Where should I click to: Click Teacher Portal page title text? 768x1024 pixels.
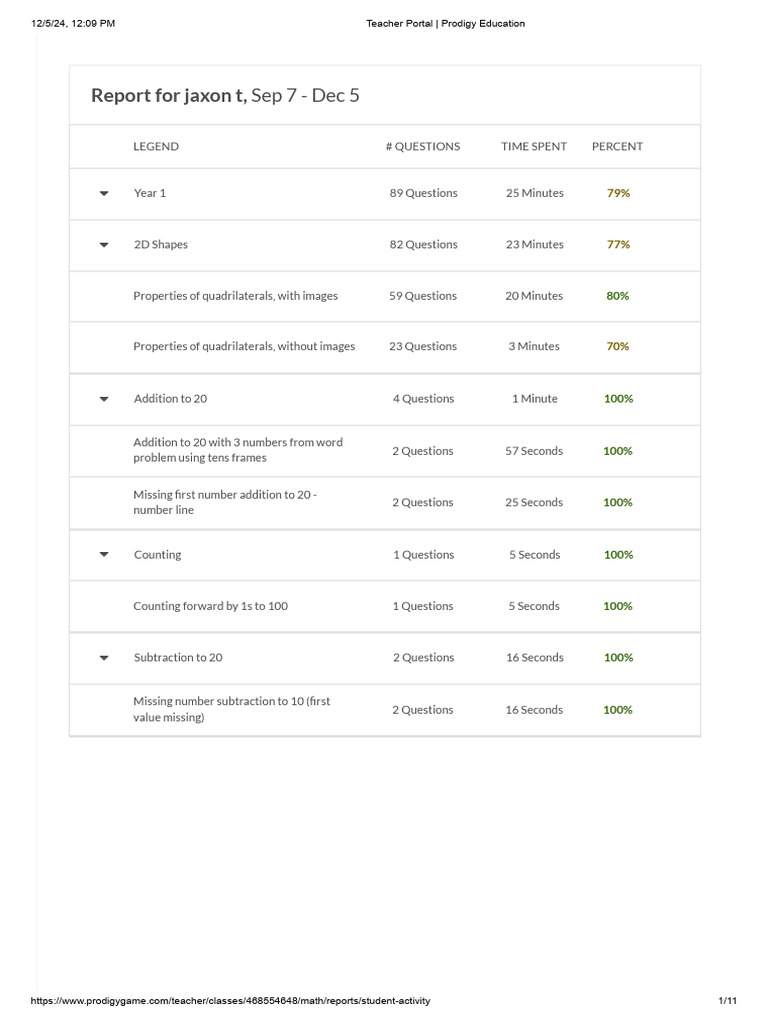445,23
